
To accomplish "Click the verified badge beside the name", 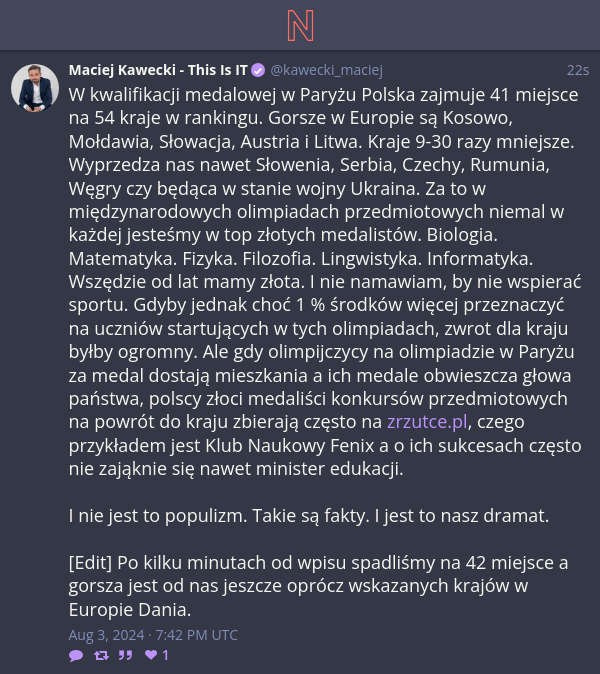I will pyautogui.click(x=258, y=70).
